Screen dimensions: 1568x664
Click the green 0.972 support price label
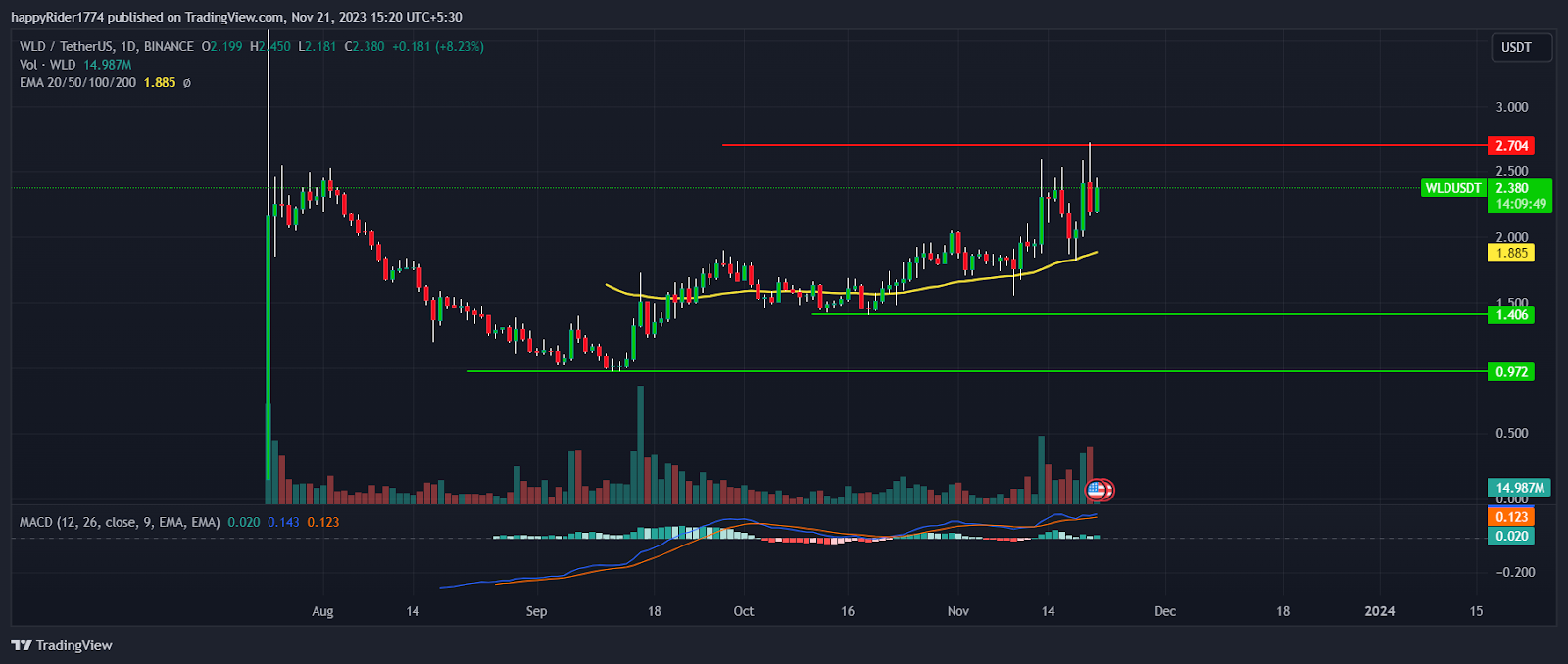(1511, 372)
